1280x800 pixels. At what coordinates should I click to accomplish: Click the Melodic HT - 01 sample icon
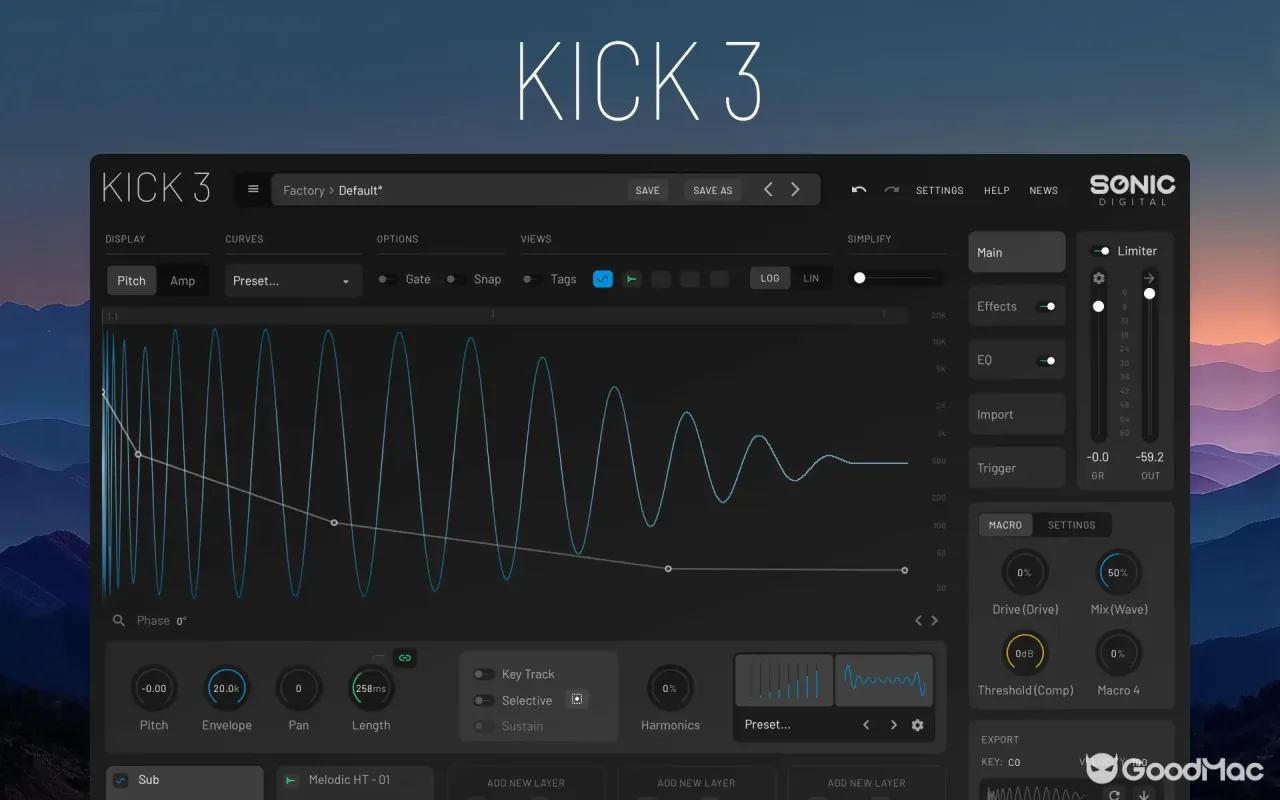click(291, 780)
